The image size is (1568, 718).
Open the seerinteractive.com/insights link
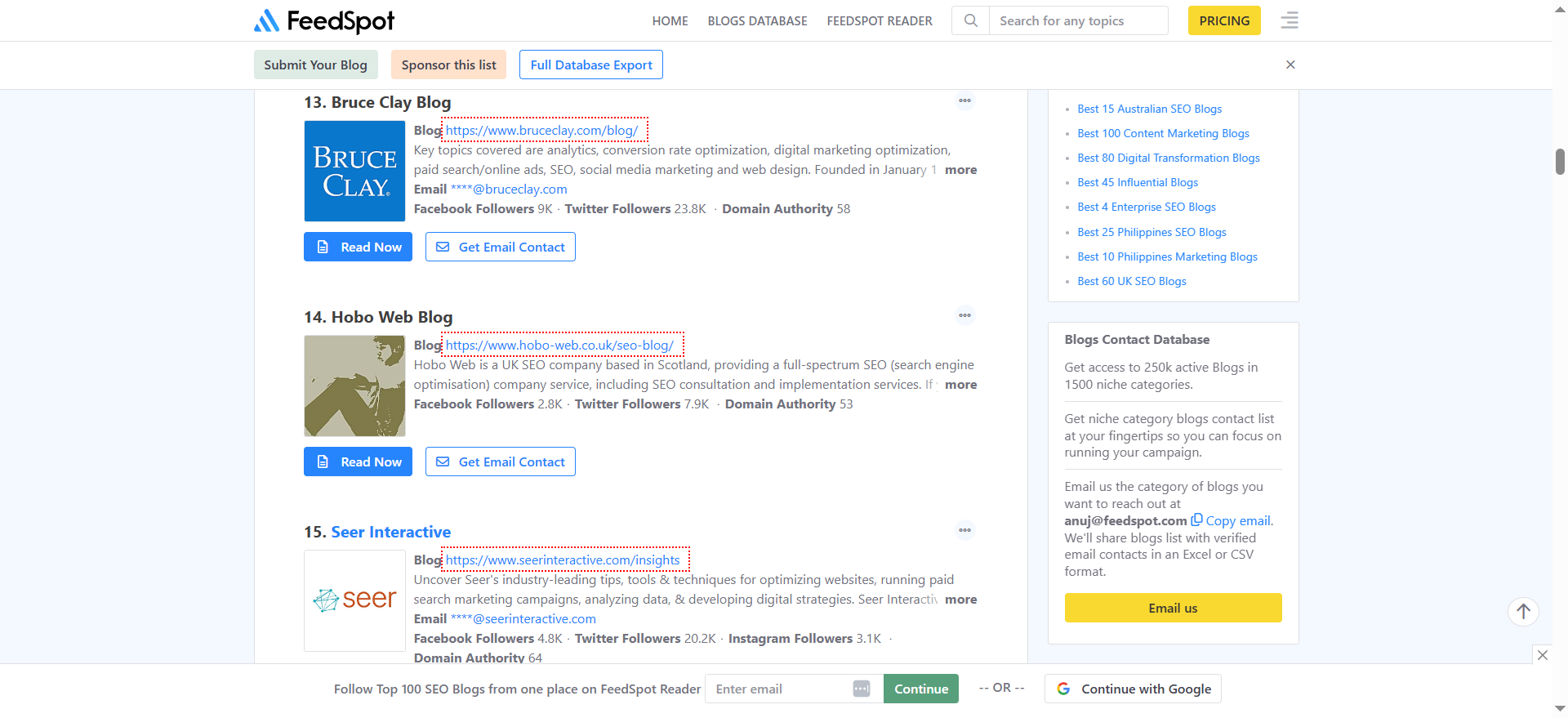(563, 560)
